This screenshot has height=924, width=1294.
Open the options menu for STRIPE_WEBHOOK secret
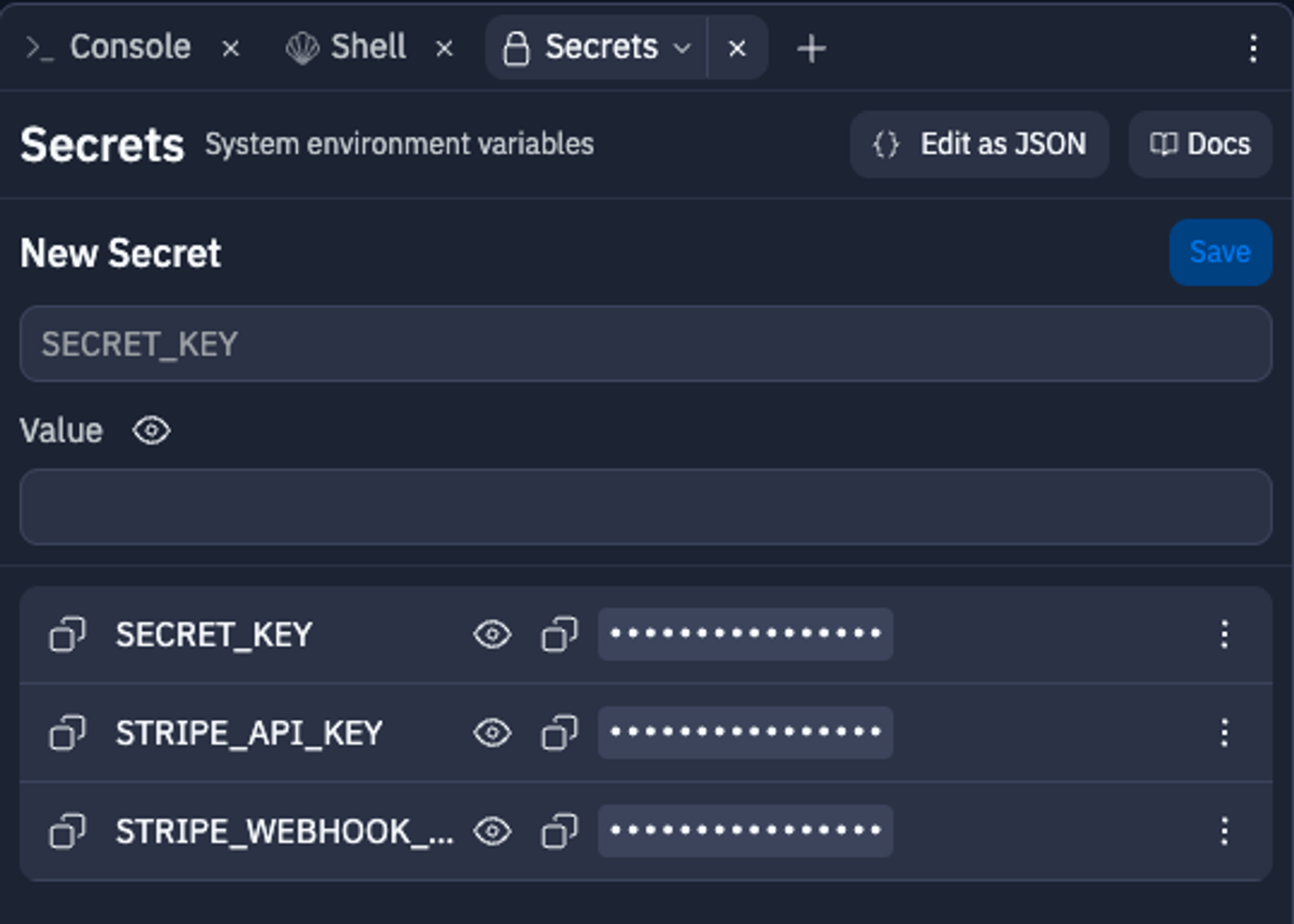[1225, 832]
